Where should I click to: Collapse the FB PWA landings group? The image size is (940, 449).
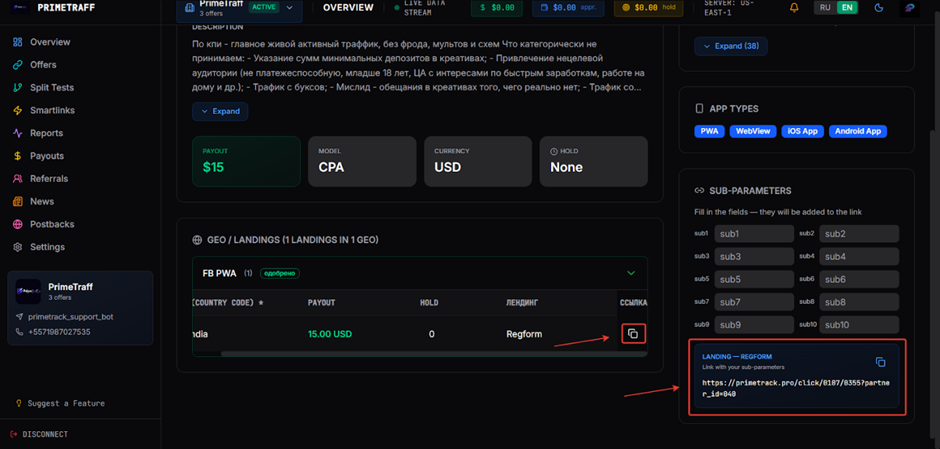[630, 273]
